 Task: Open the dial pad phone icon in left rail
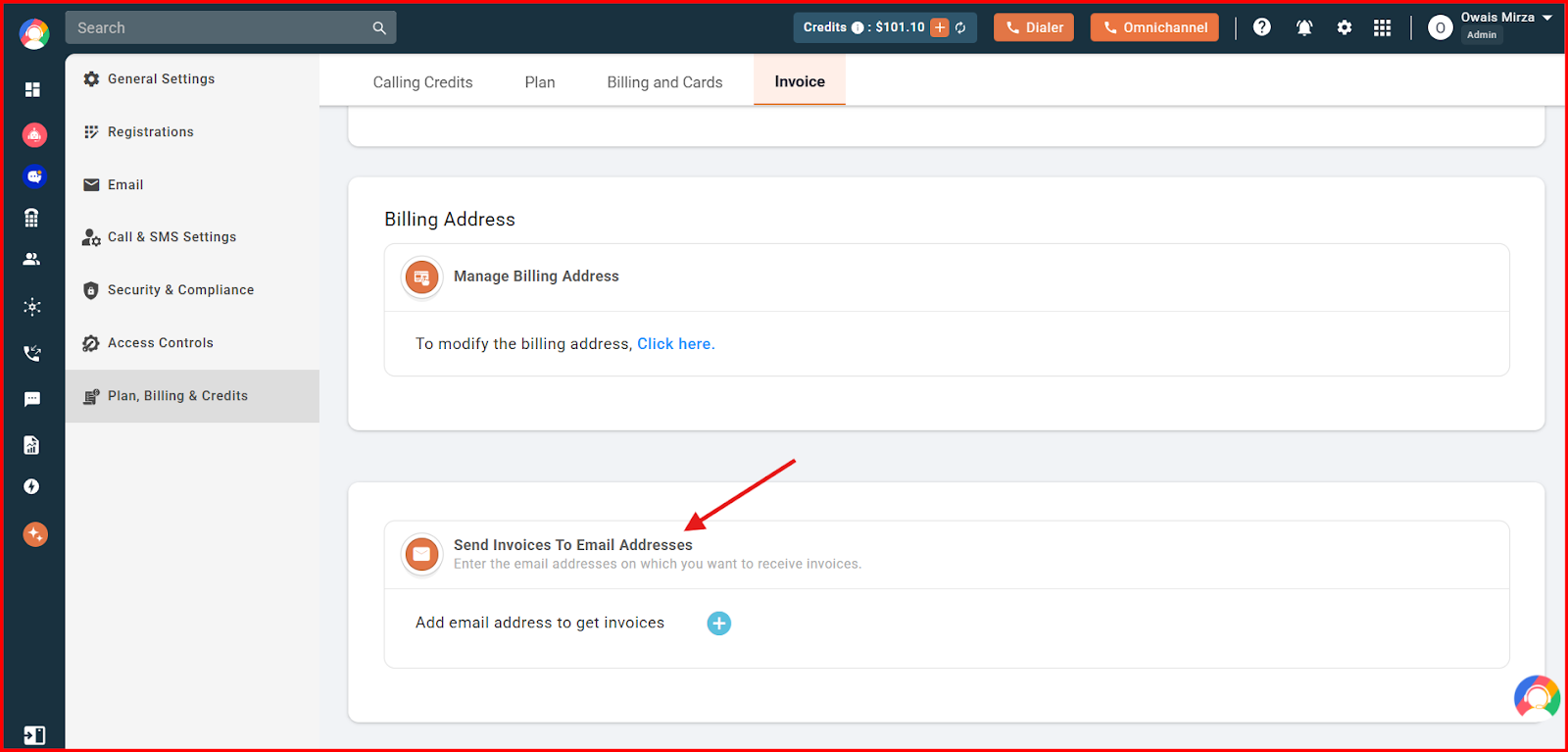pos(31,218)
